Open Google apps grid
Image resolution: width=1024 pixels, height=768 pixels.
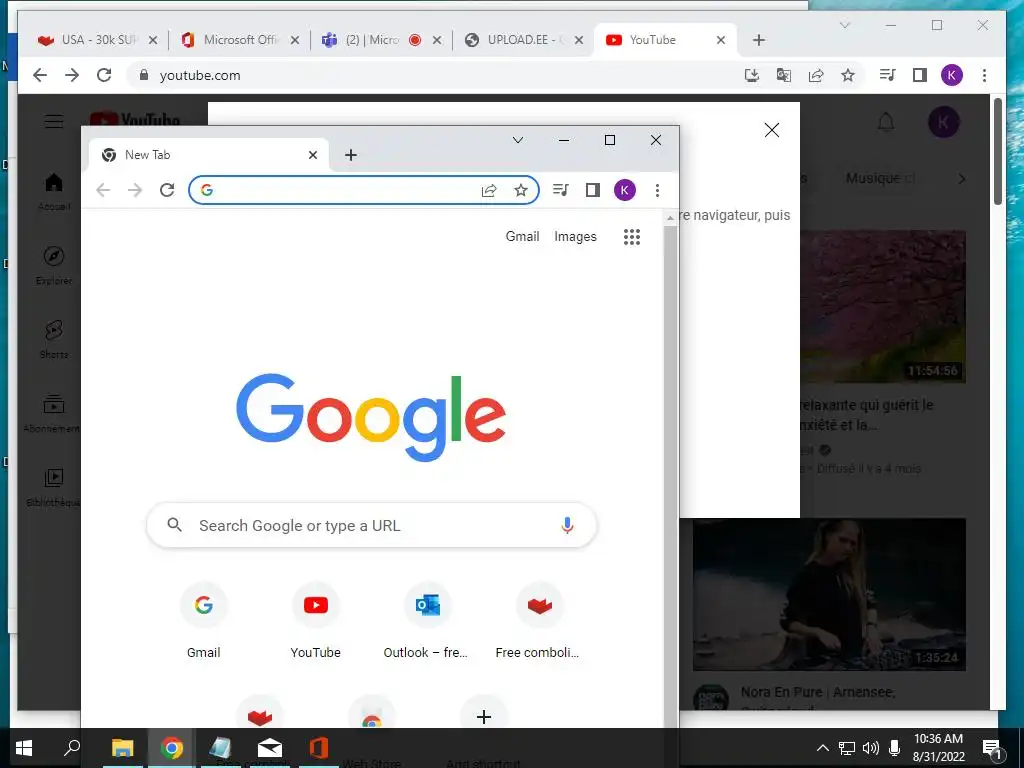click(x=632, y=236)
